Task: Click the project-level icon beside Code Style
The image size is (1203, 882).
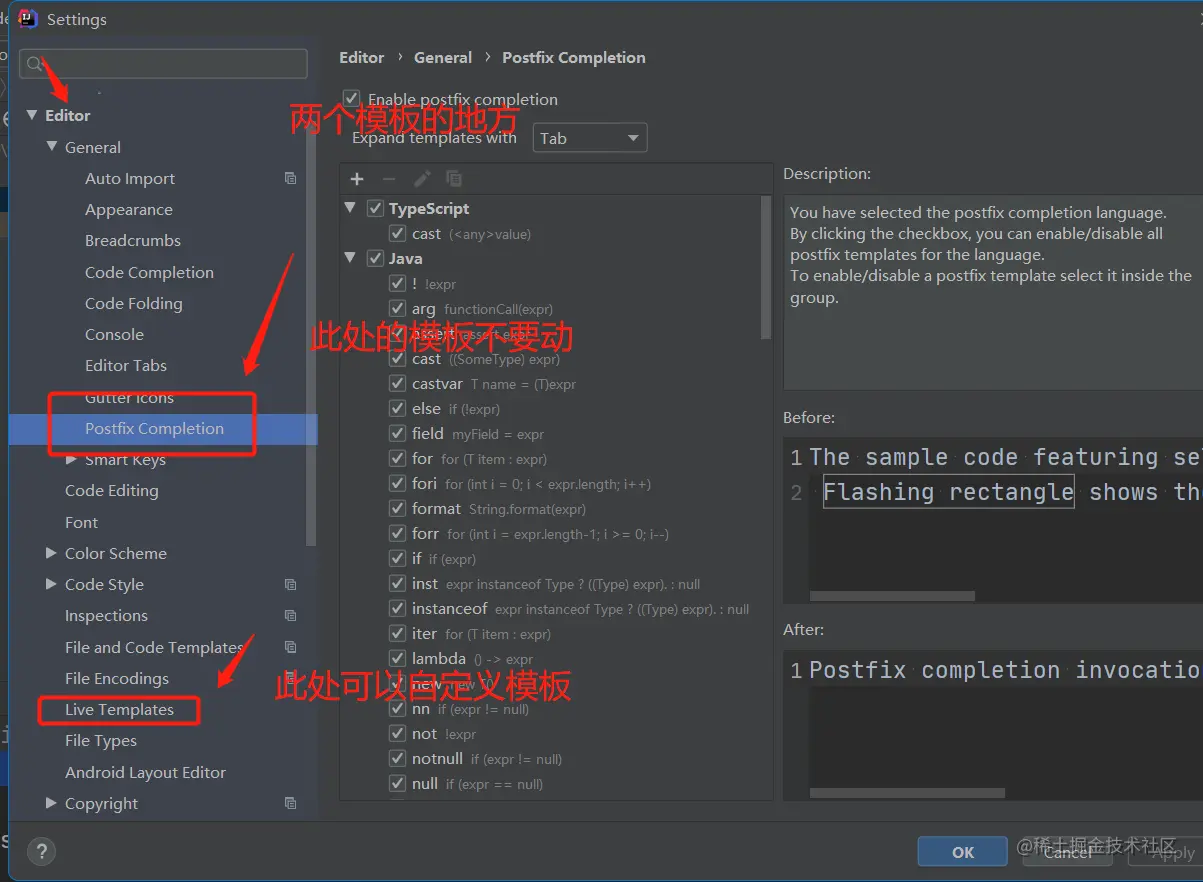Action: click(x=290, y=584)
